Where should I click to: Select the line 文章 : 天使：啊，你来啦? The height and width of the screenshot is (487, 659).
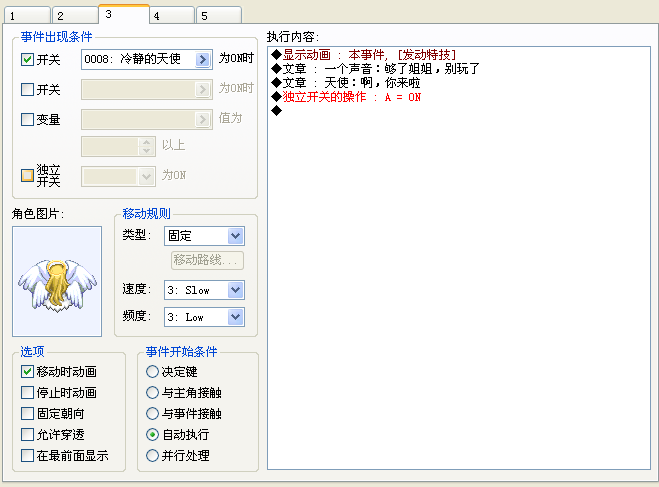pos(345,82)
